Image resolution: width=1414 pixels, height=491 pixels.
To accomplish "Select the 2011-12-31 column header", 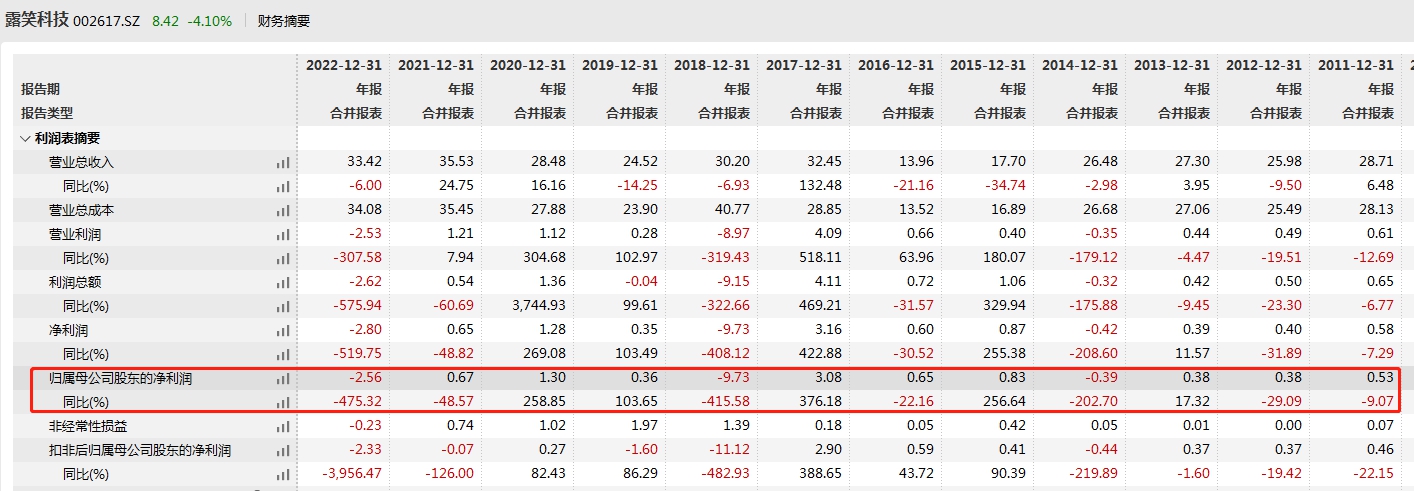I will pyautogui.click(x=1356, y=66).
